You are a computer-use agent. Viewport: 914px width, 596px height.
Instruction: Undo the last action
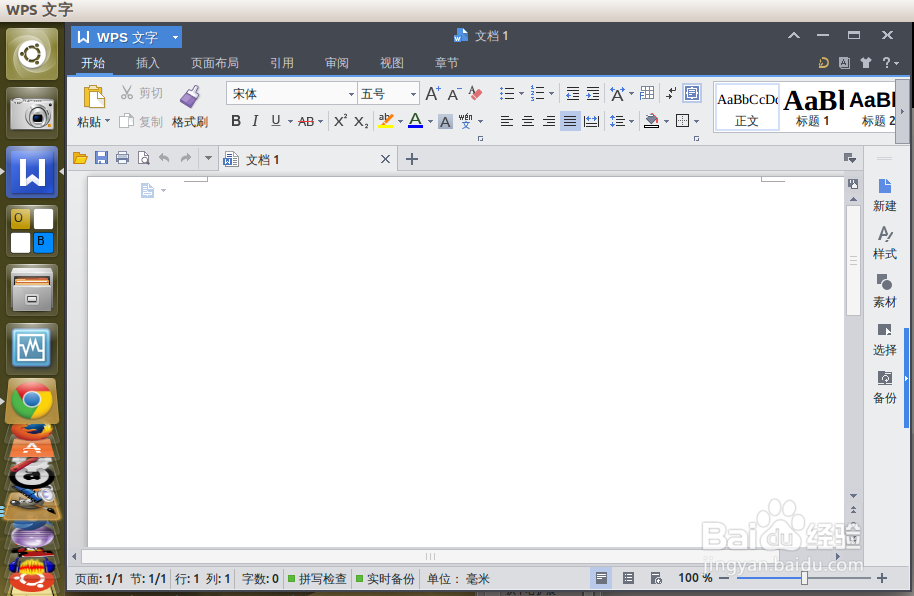coord(164,158)
